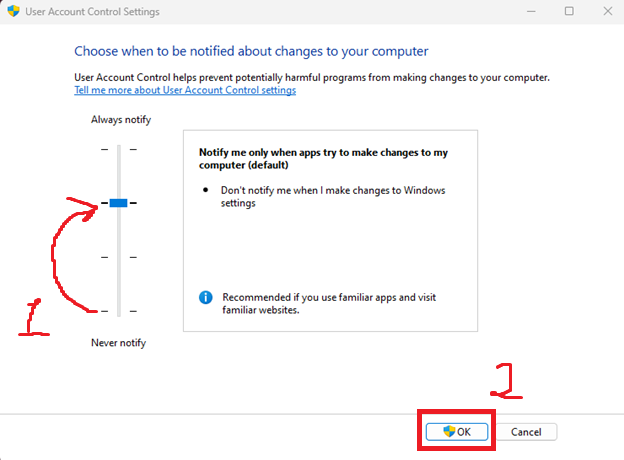Set slider to the third notch level
The height and width of the screenshot is (460, 624).
point(119,257)
